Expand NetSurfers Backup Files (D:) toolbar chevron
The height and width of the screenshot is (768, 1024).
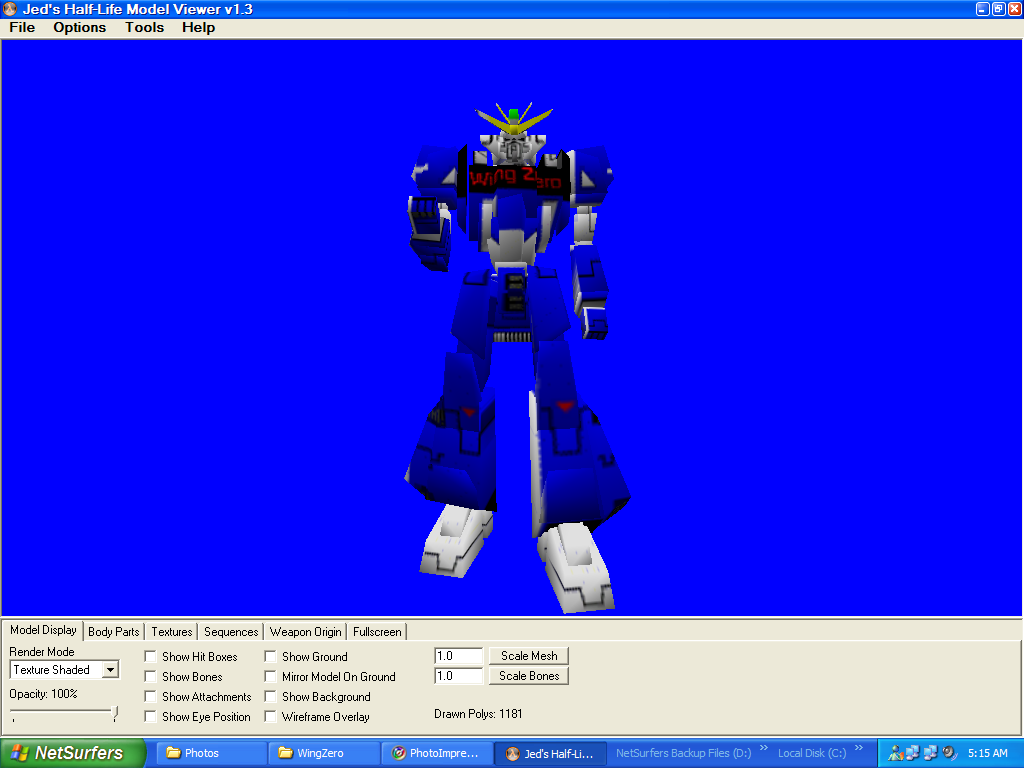764,748
